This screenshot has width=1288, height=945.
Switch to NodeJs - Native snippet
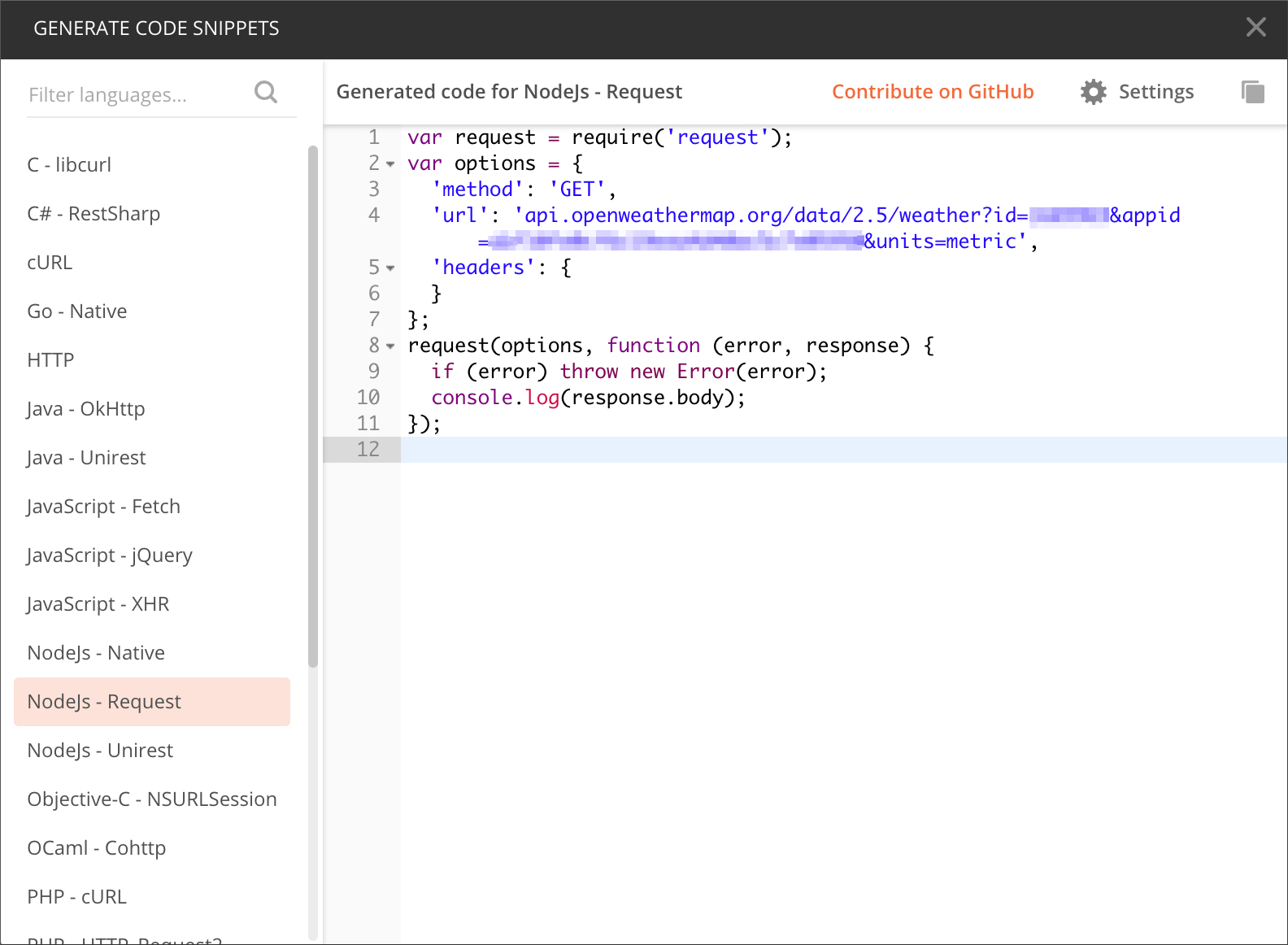pyautogui.click(x=96, y=653)
